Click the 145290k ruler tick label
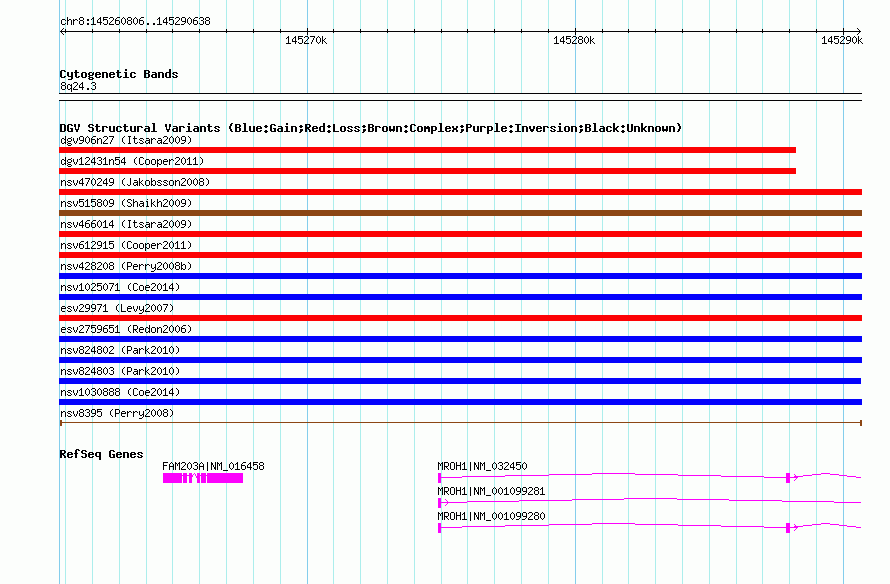This screenshot has width=890, height=584. pos(842,40)
